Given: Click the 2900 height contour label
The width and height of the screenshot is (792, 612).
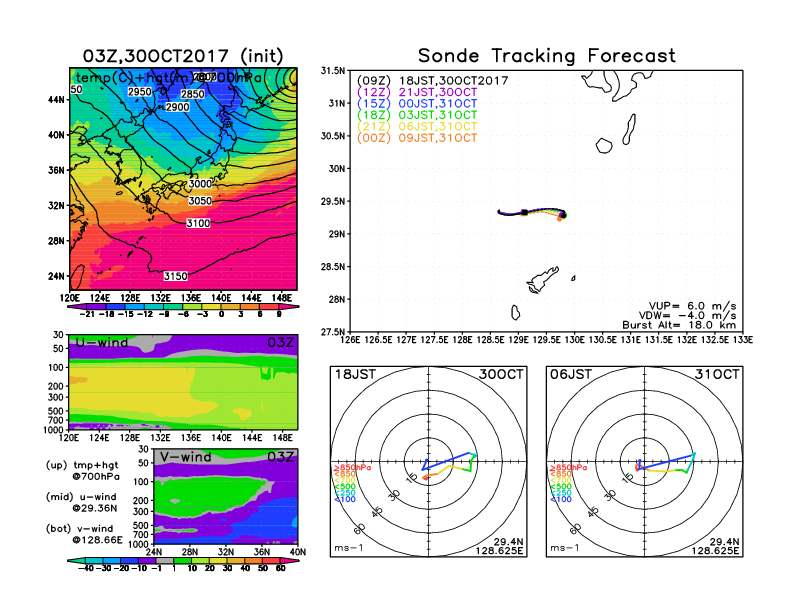Looking at the screenshot, I should tap(178, 107).
